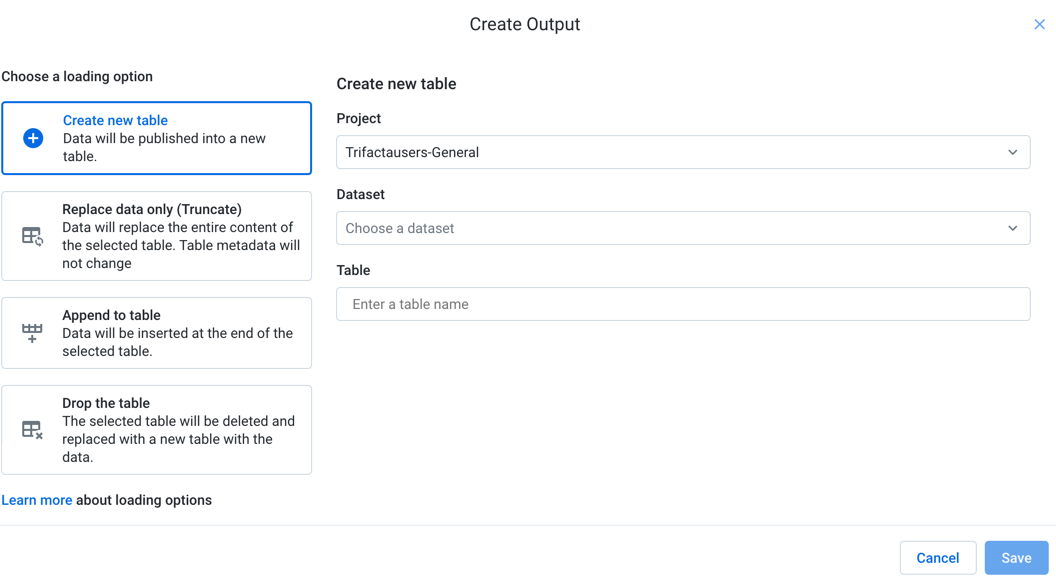Screen dimensions: 1056x580
Task: Click the Dataset field chevron arrow
Action: click(1012, 228)
